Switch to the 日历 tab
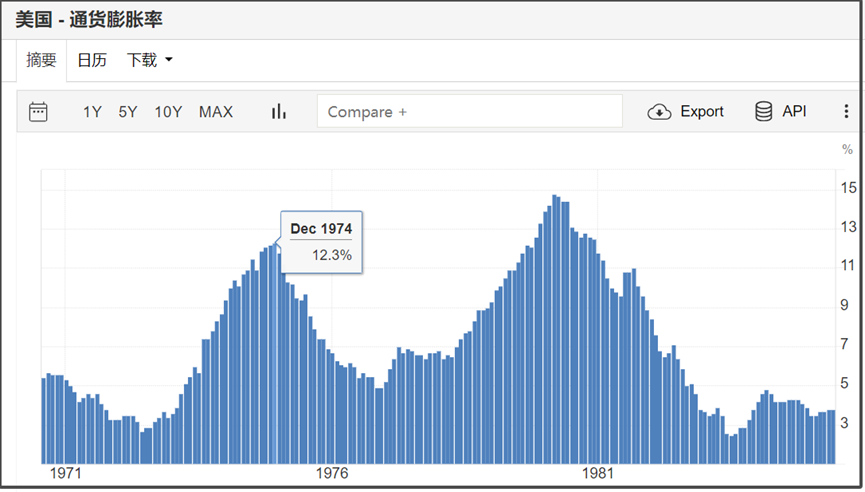 coord(92,60)
